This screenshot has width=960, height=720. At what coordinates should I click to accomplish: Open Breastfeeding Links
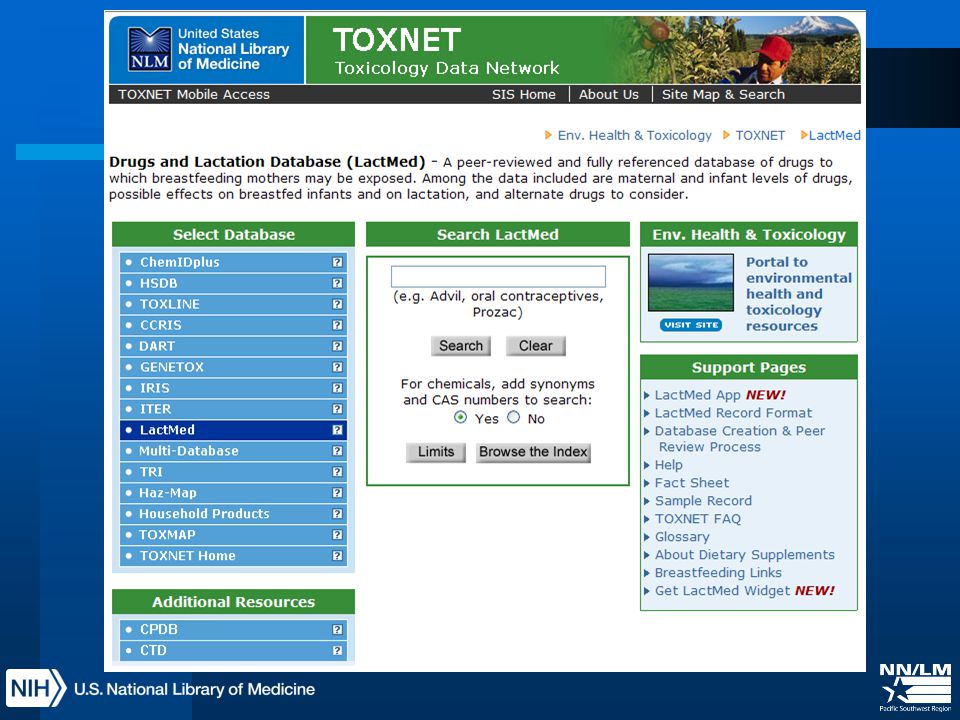(x=718, y=572)
